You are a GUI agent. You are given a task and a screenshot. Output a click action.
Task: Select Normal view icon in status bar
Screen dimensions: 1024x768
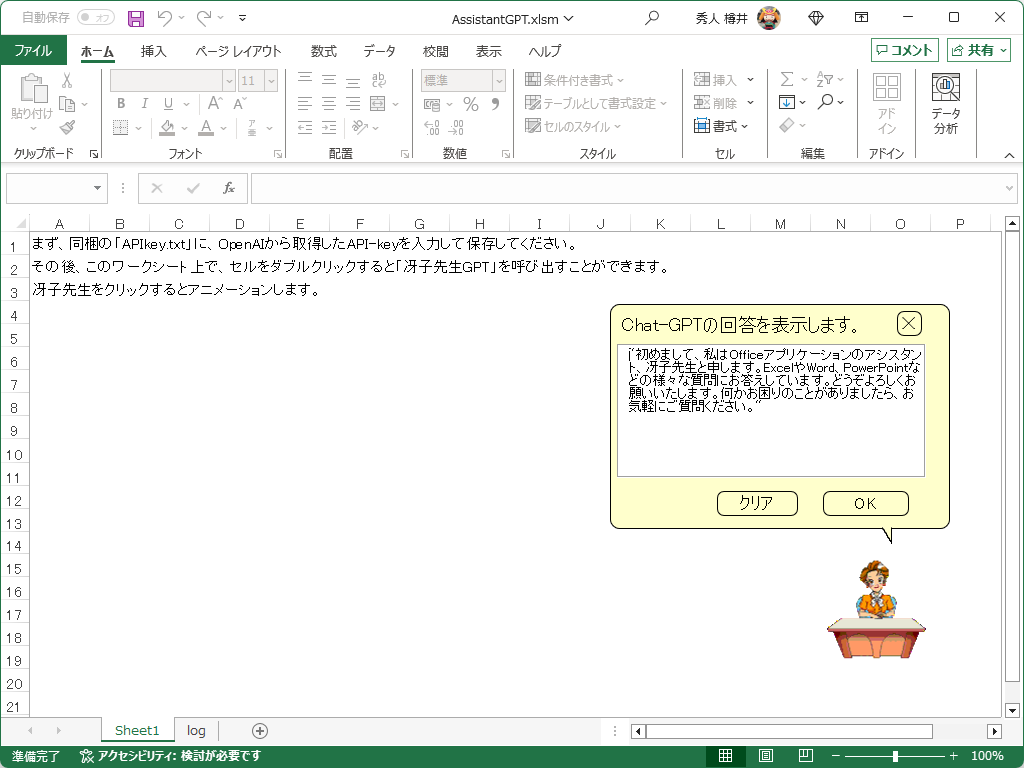pyautogui.click(x=725, y=756)
